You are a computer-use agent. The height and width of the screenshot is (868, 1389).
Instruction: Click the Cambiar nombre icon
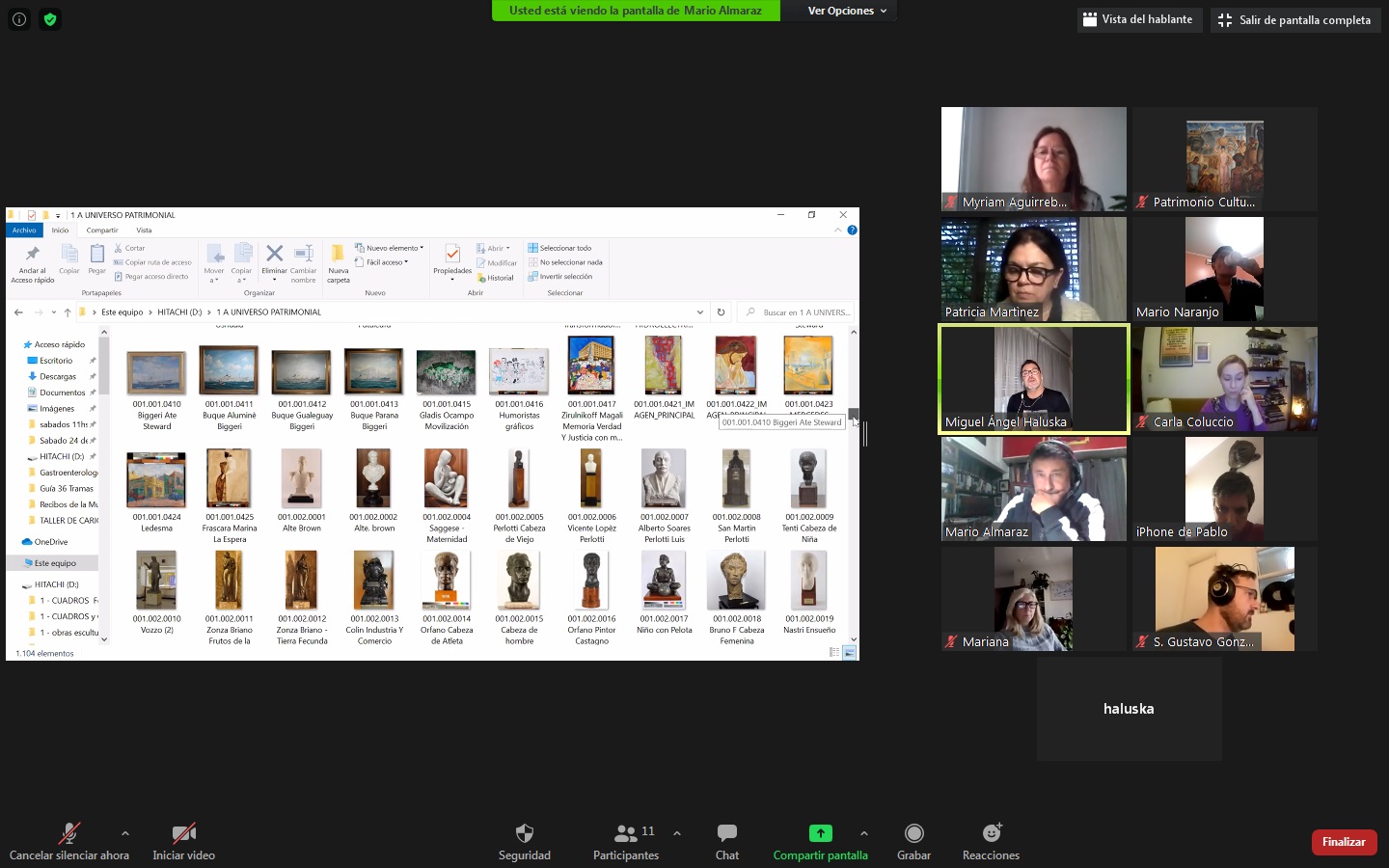(x=303, y=254)
